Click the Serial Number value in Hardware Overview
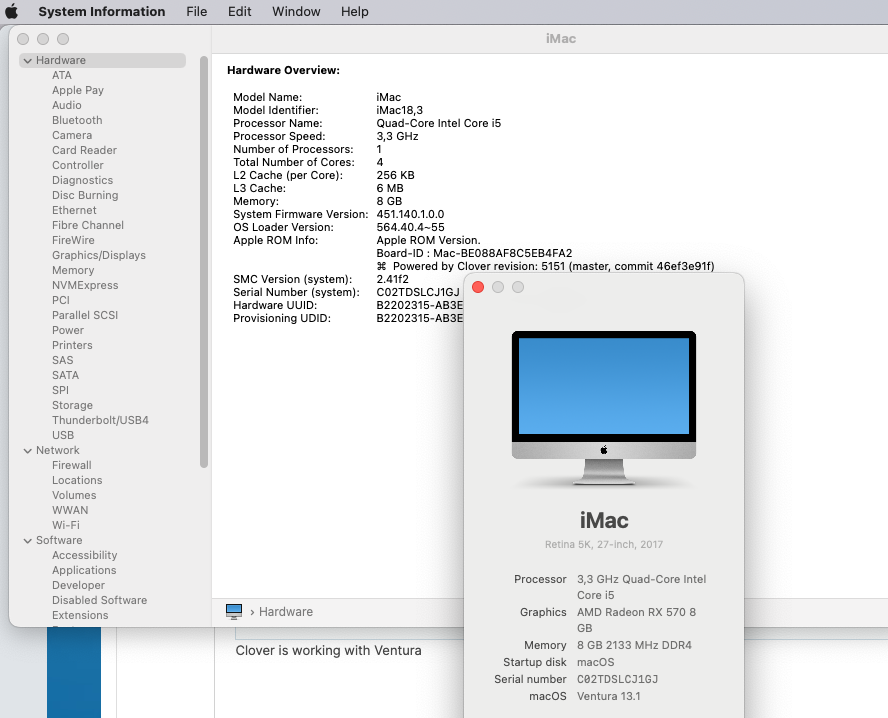Image resolution: width=888 pixels, height=718 pixels. (418, 293)
